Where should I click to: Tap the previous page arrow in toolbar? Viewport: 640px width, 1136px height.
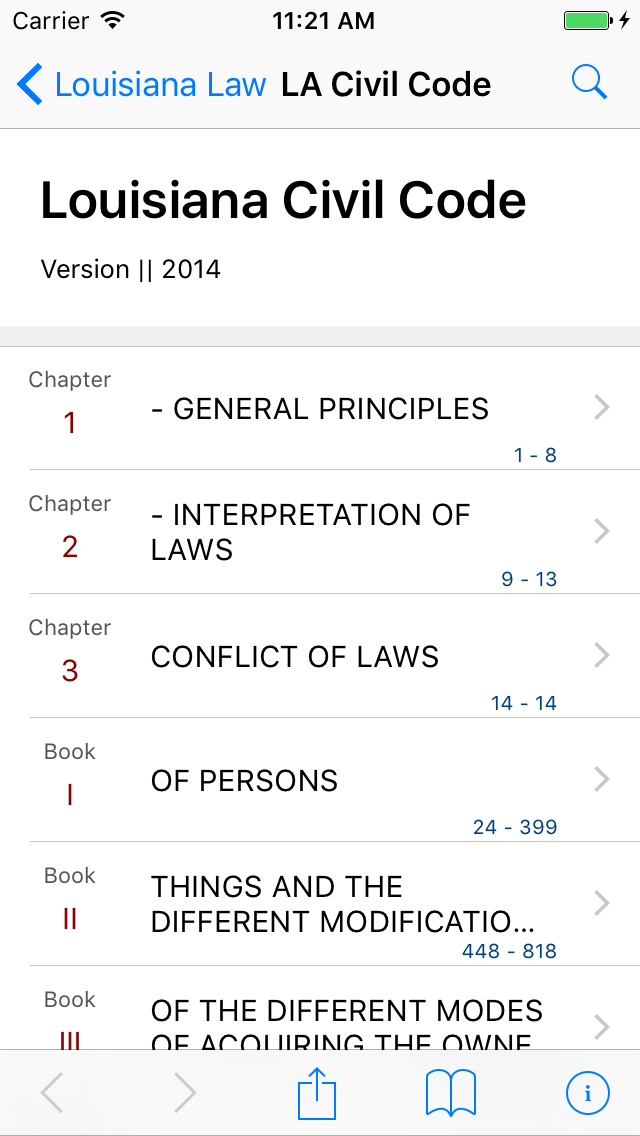pyautogui.click(x=52, y=1093)
